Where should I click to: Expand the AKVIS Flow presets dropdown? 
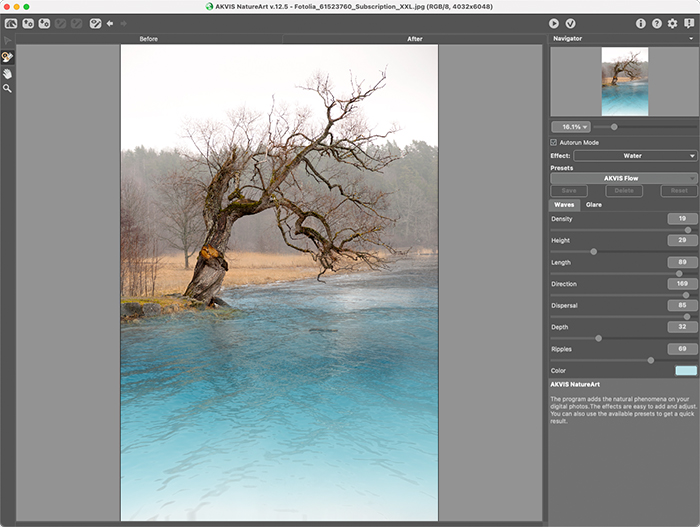pyautogui.click(x=622, y=178)
